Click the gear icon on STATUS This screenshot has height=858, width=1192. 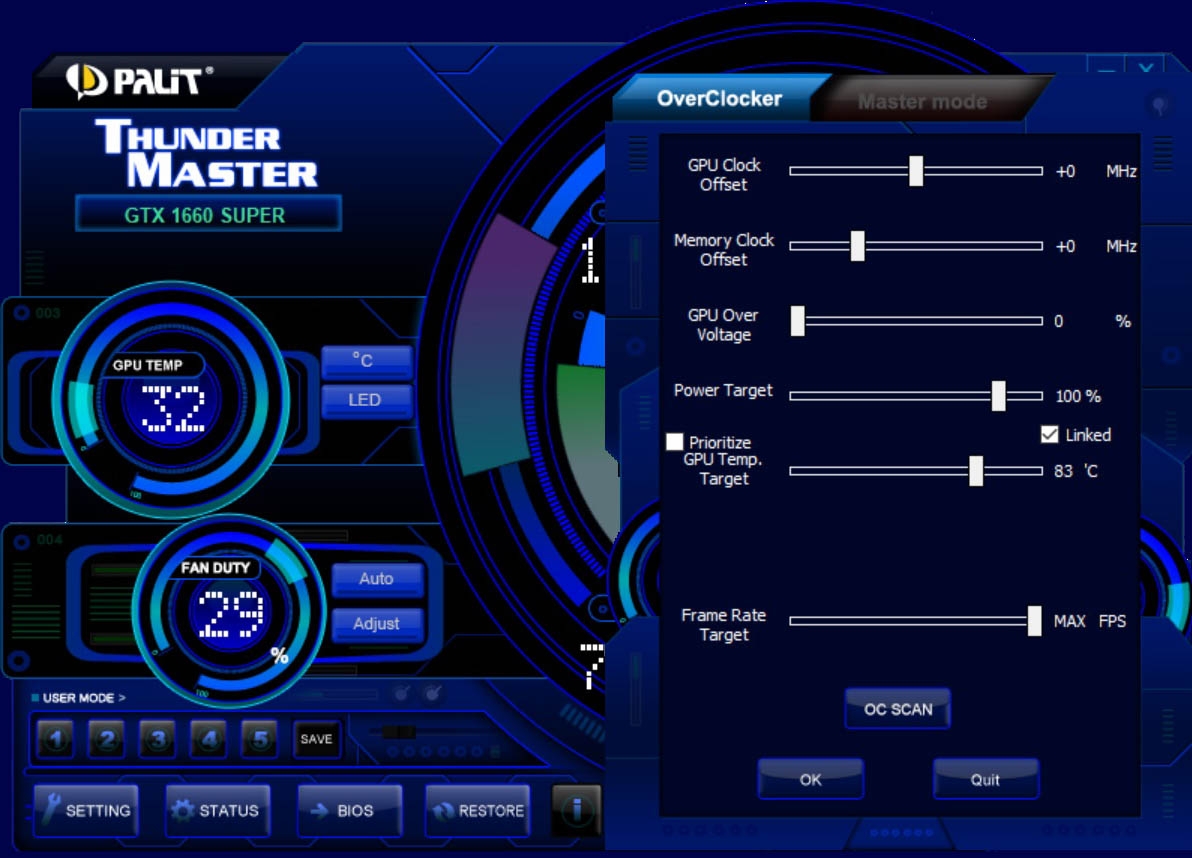coord(182,810)
